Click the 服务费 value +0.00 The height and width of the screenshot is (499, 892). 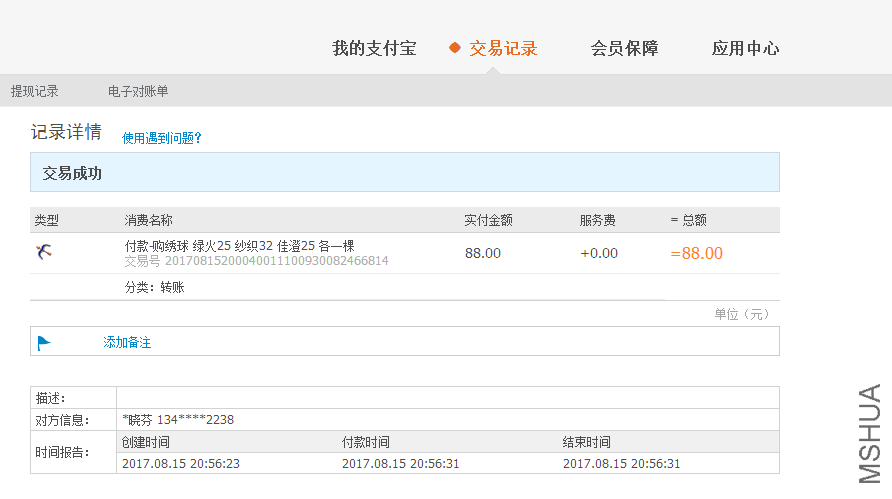click(x=598, y=253)
